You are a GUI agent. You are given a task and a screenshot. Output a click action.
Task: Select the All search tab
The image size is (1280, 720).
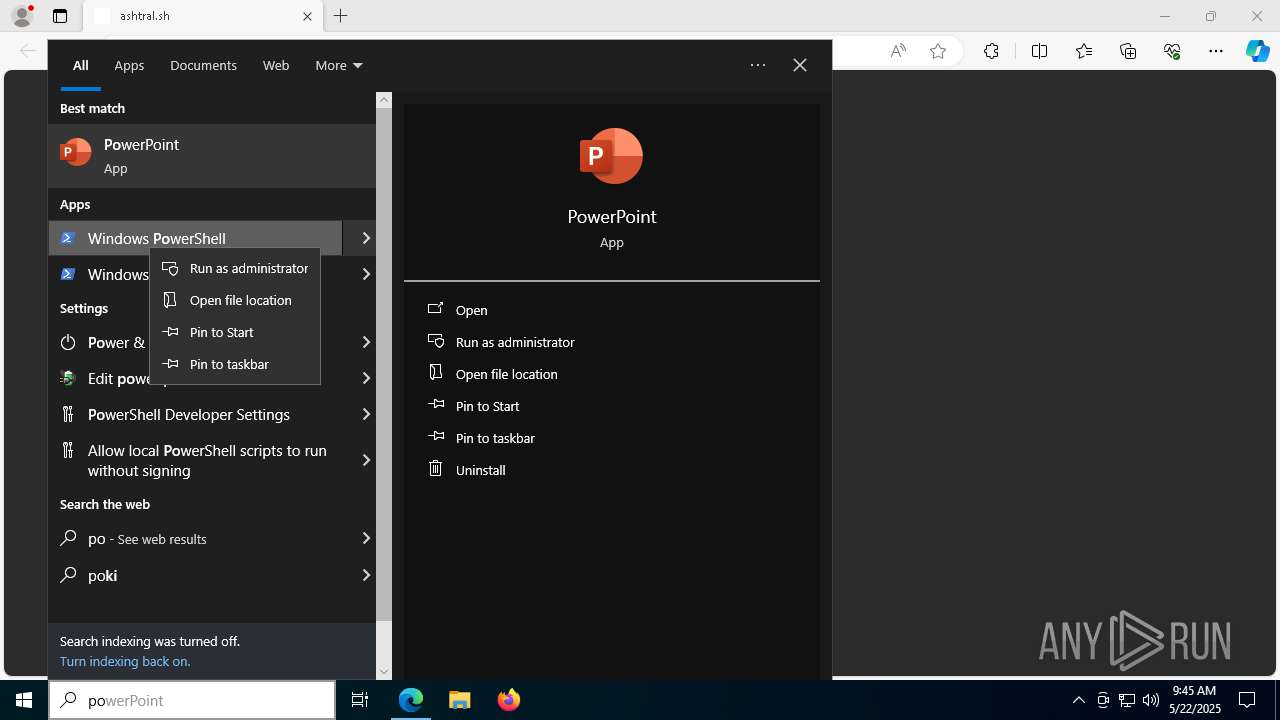coord(80,65)
